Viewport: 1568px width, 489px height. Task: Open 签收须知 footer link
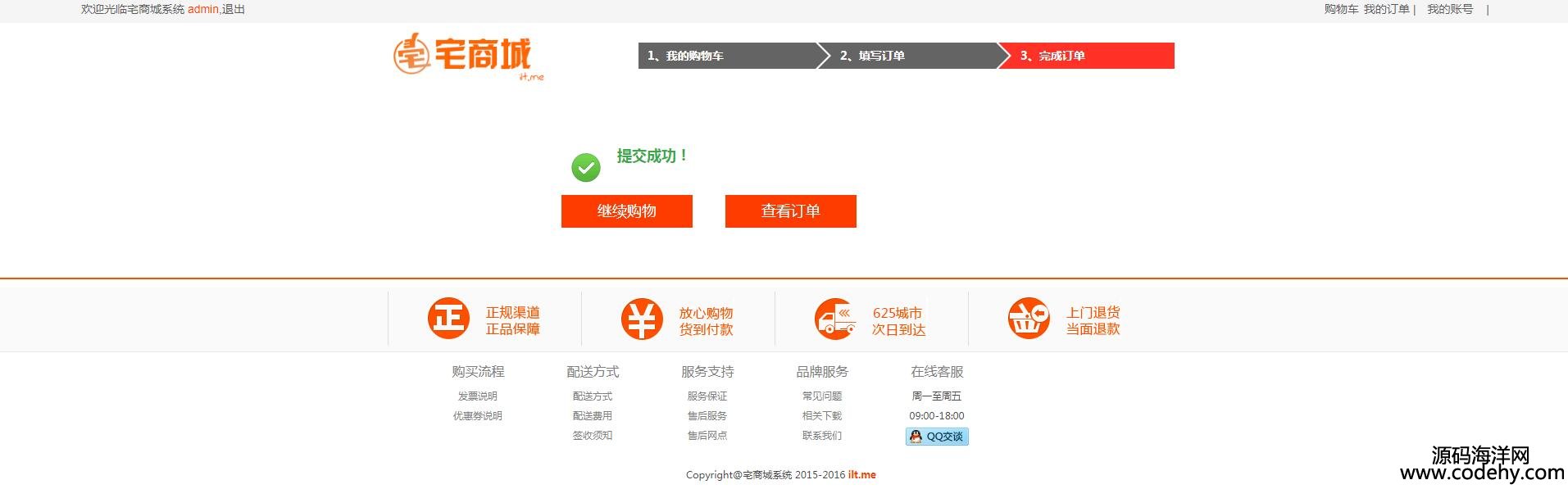click(593, 436)
